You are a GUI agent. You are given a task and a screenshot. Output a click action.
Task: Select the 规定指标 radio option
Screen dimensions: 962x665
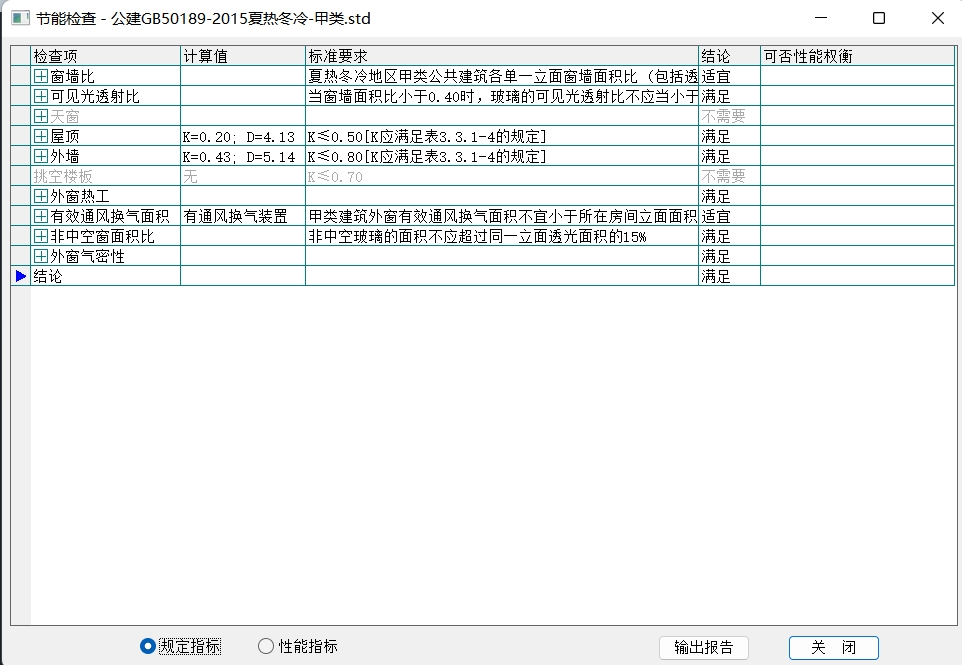[148, 646]
